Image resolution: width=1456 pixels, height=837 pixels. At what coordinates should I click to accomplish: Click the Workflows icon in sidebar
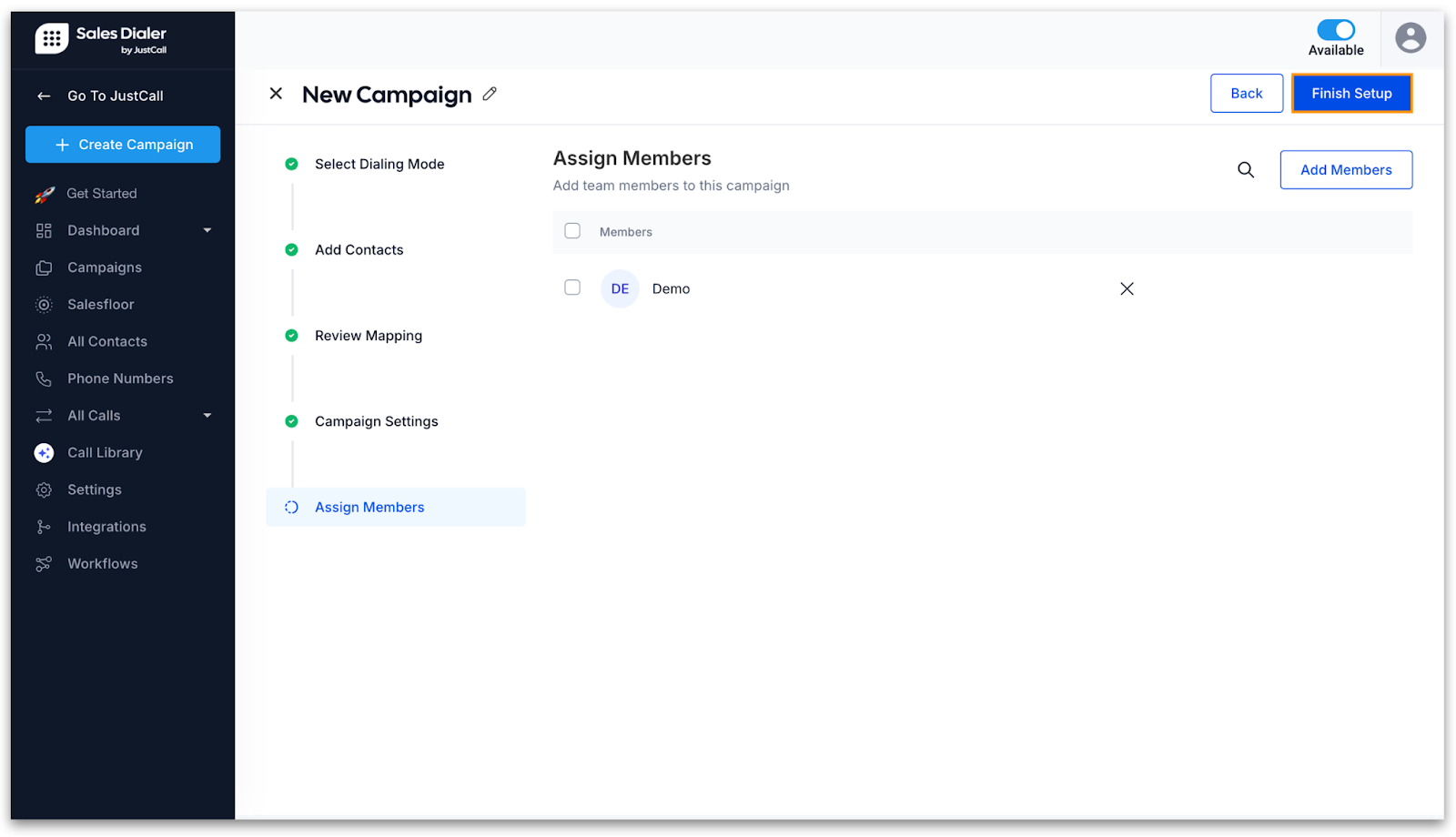coord(44,564)
